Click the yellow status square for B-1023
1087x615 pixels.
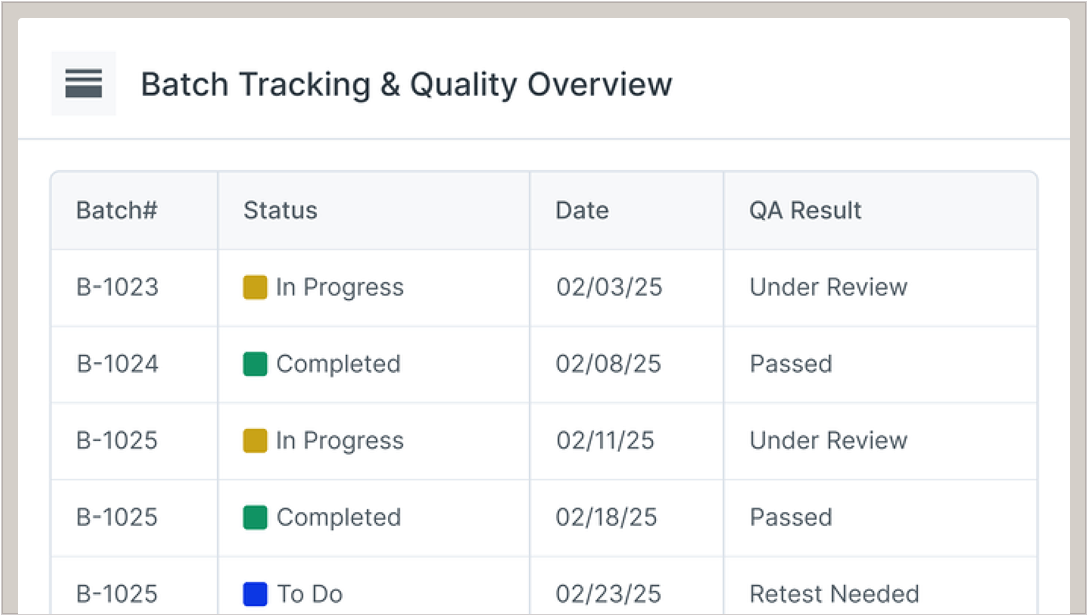coord(255,288)
